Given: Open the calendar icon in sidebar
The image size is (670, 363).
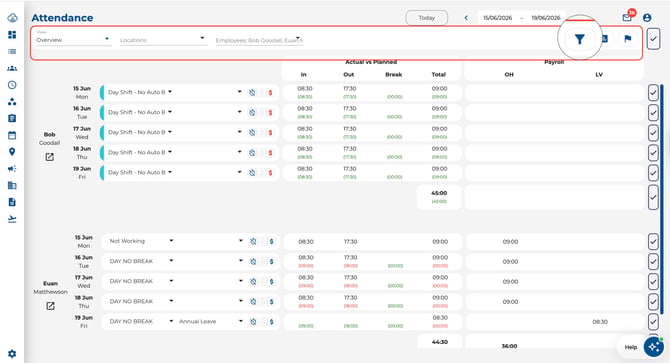Looking at the screenshot, I should [x=12, y=135].
